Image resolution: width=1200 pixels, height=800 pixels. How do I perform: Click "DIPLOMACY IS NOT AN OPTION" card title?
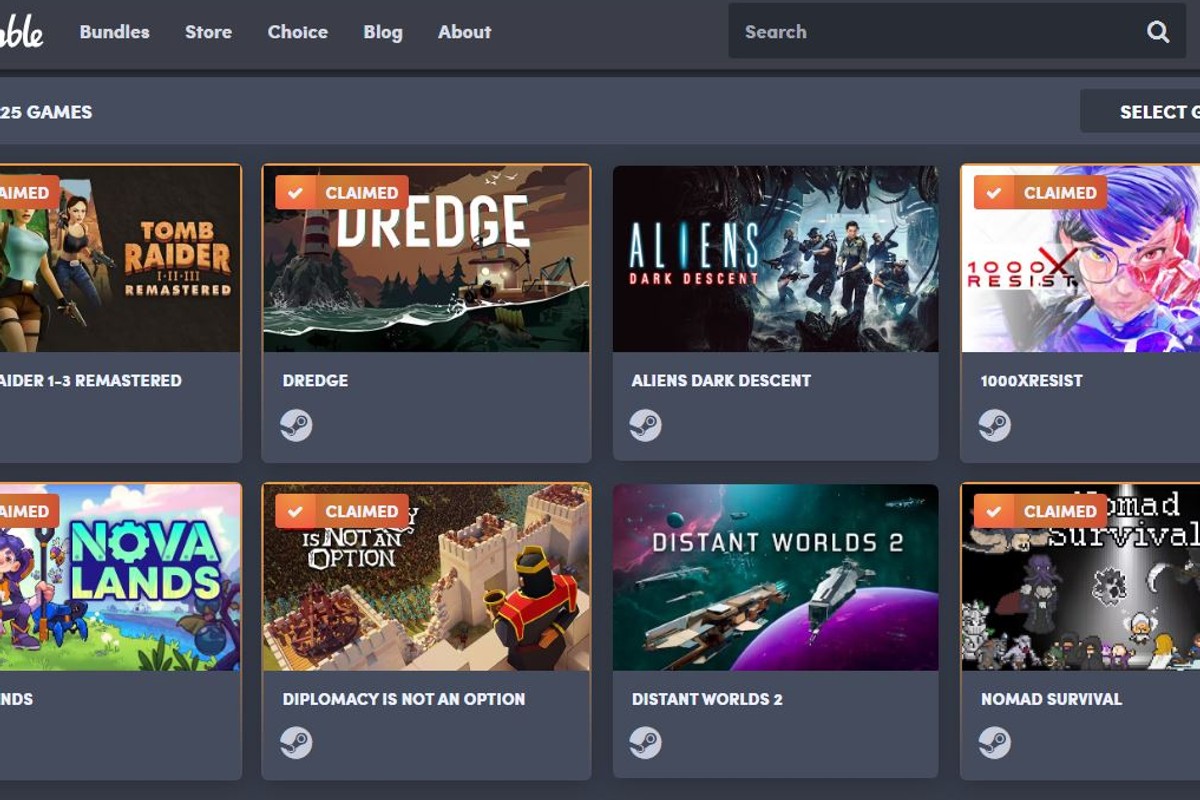(x=404, y=699)
